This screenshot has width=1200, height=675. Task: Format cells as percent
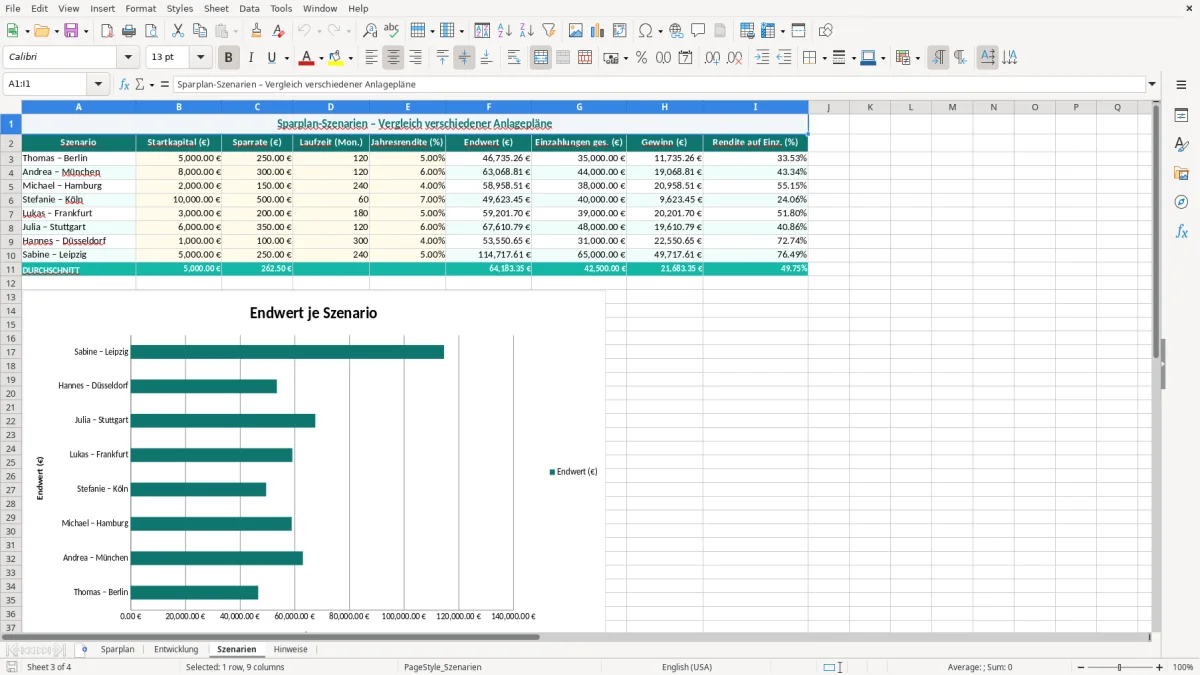coord(642,58)
